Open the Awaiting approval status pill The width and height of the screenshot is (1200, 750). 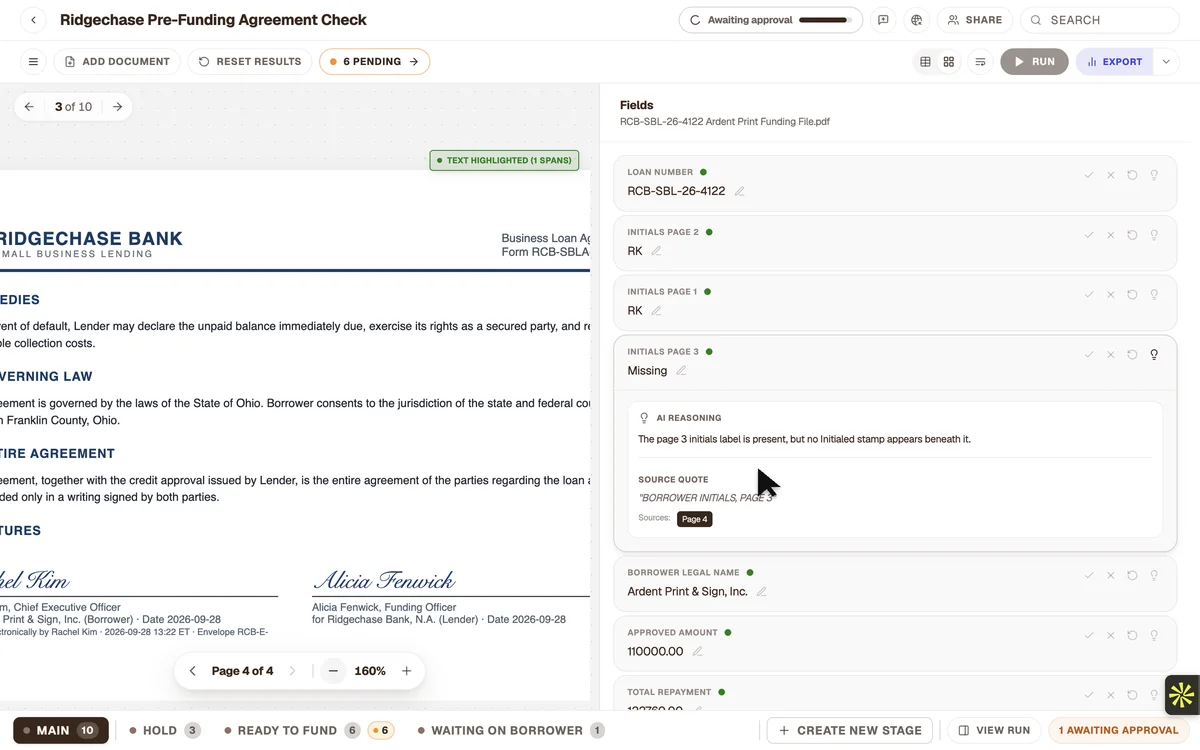pyautogui.click(x=770, y=20)
